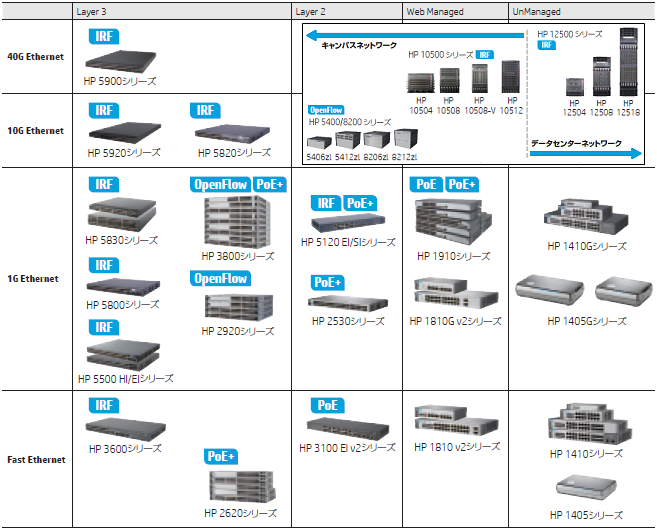
Task: Select the HP 2620 series switch image
Action: (x=243, y=485)
